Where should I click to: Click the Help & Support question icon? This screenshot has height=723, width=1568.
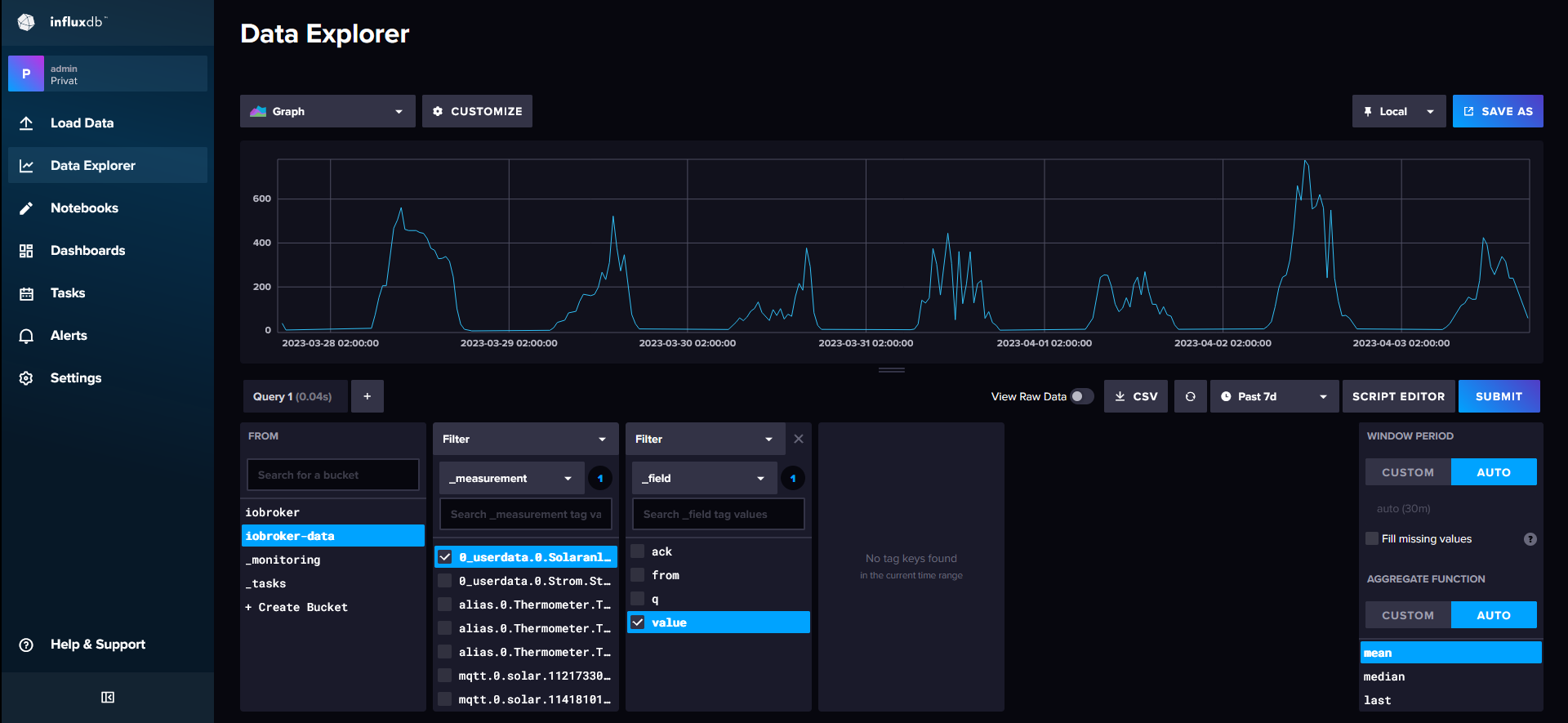26,645
